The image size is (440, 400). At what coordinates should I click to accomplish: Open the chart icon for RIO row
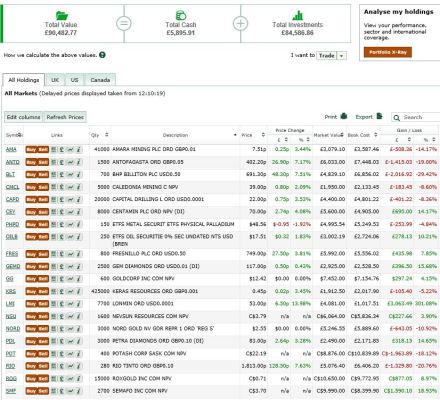tap(70, 366)
